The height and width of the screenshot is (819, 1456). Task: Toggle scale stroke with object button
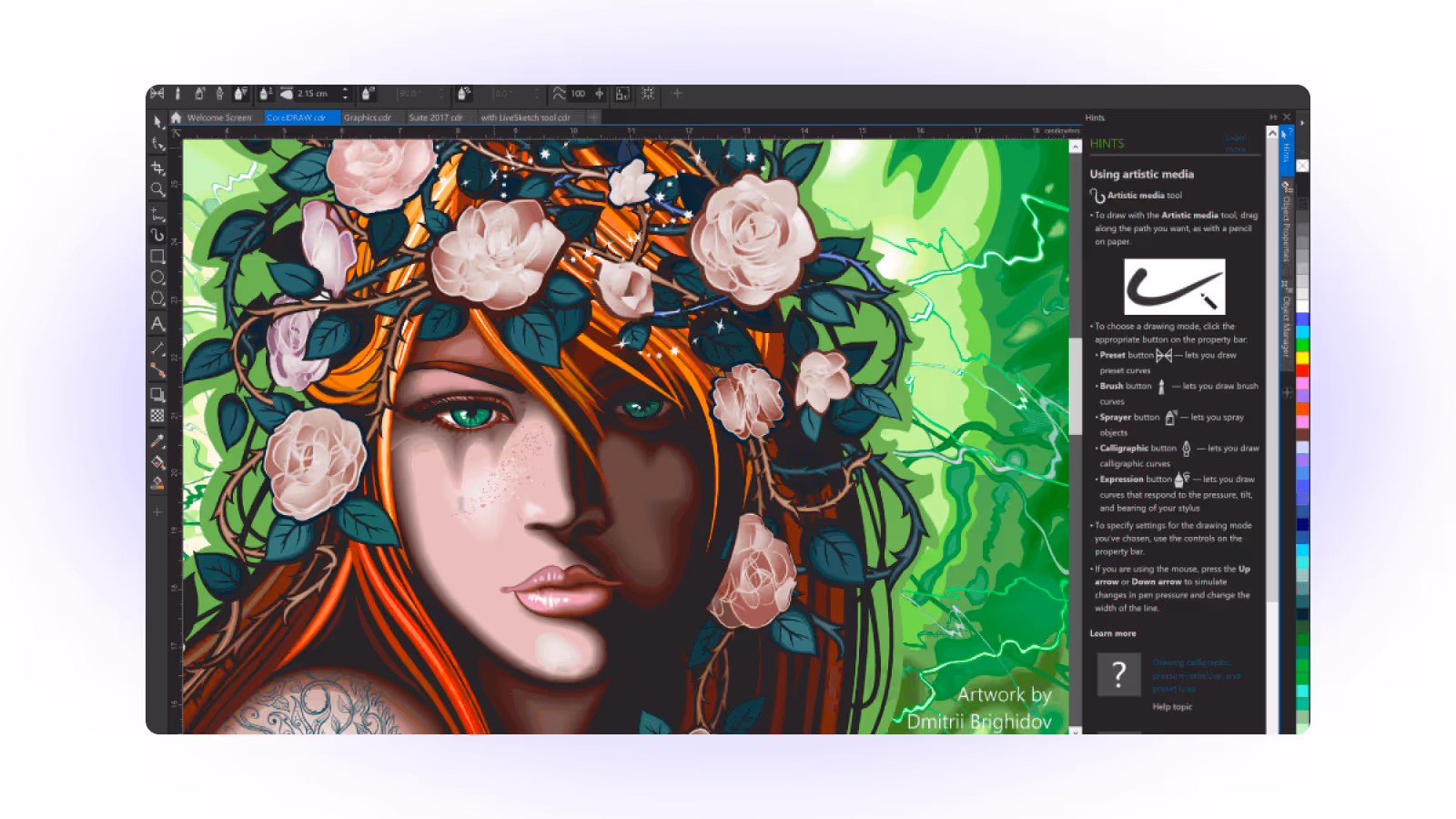click(x=622, y=94)
